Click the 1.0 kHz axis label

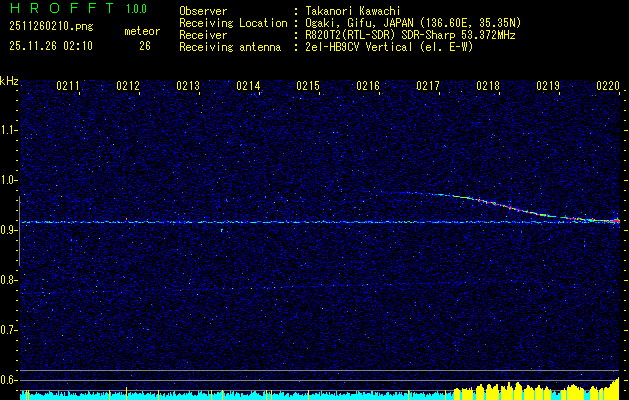point(9,180)
